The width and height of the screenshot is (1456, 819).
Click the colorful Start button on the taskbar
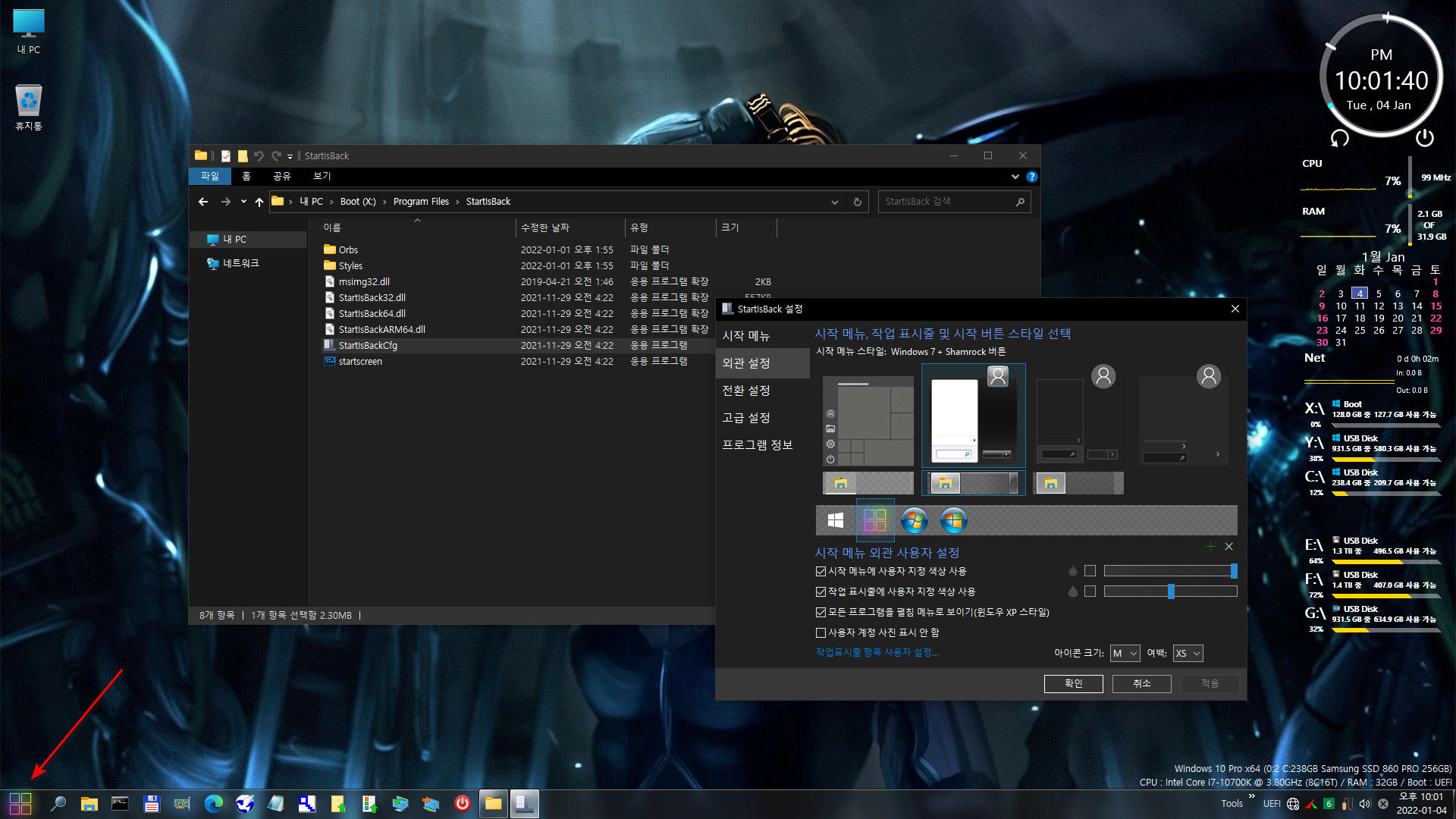[x=20, y=804]
